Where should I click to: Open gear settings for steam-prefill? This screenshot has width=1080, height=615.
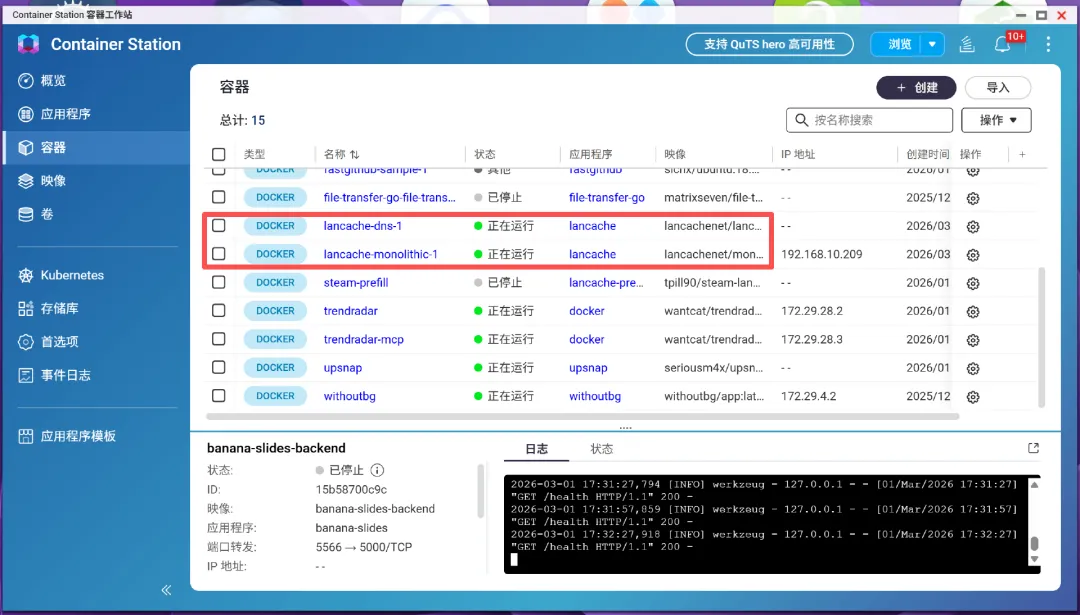pyautogui.click(x=973, y=283)
